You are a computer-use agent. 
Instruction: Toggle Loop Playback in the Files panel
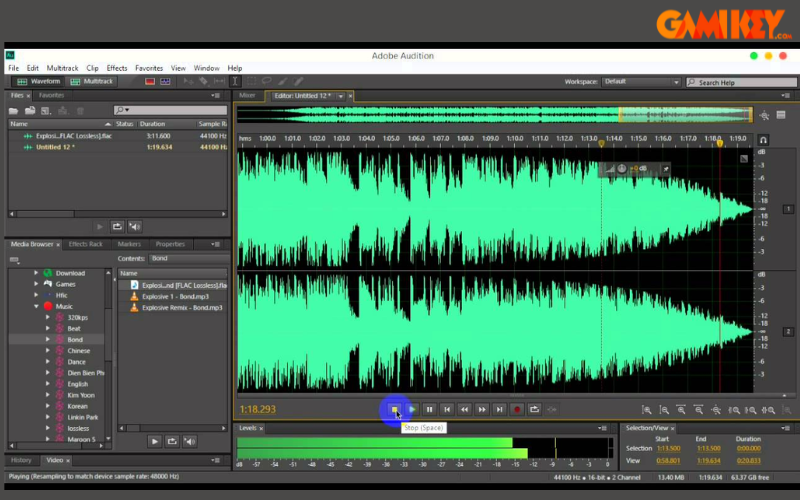[x=117, y=227]
